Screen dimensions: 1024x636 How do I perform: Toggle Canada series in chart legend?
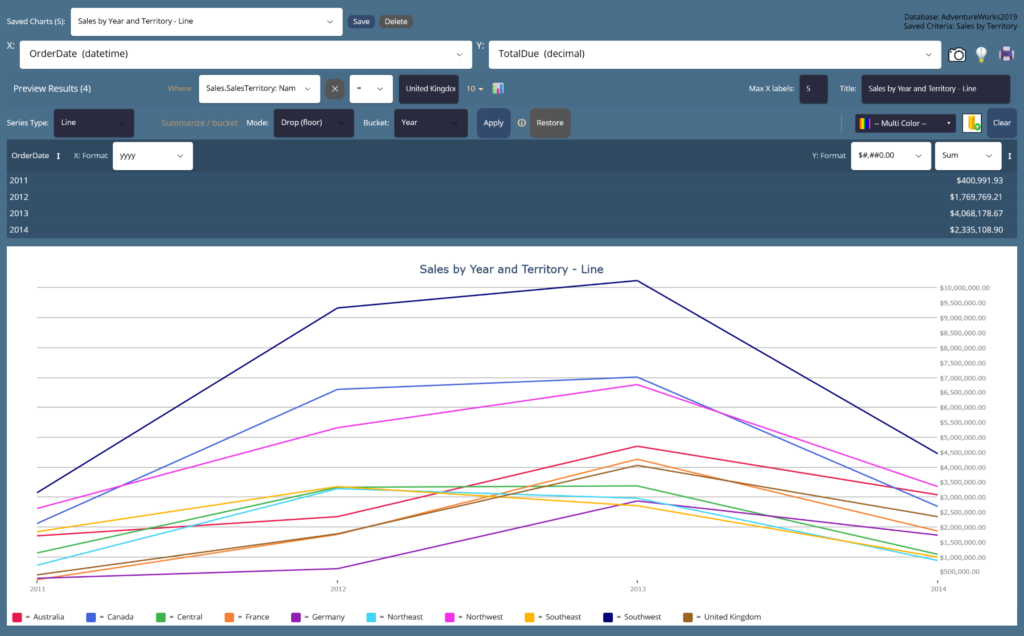(x=110, y=617)
